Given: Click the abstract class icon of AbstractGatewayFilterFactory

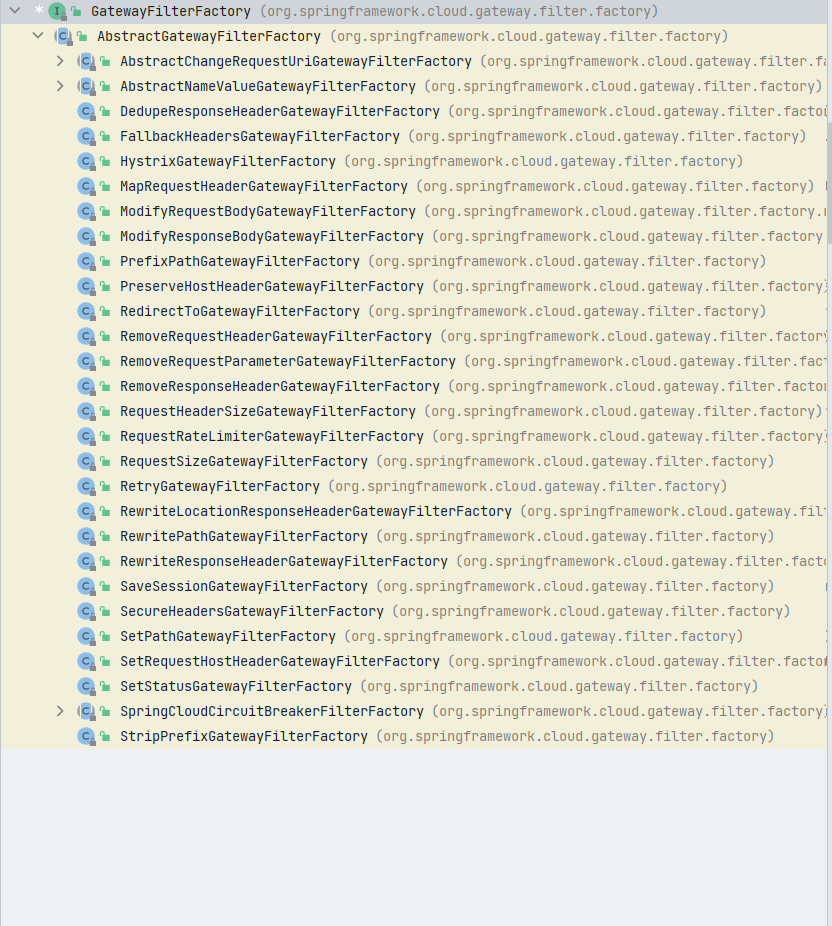Looking at the screenshot, I should [x=63, y=36].
